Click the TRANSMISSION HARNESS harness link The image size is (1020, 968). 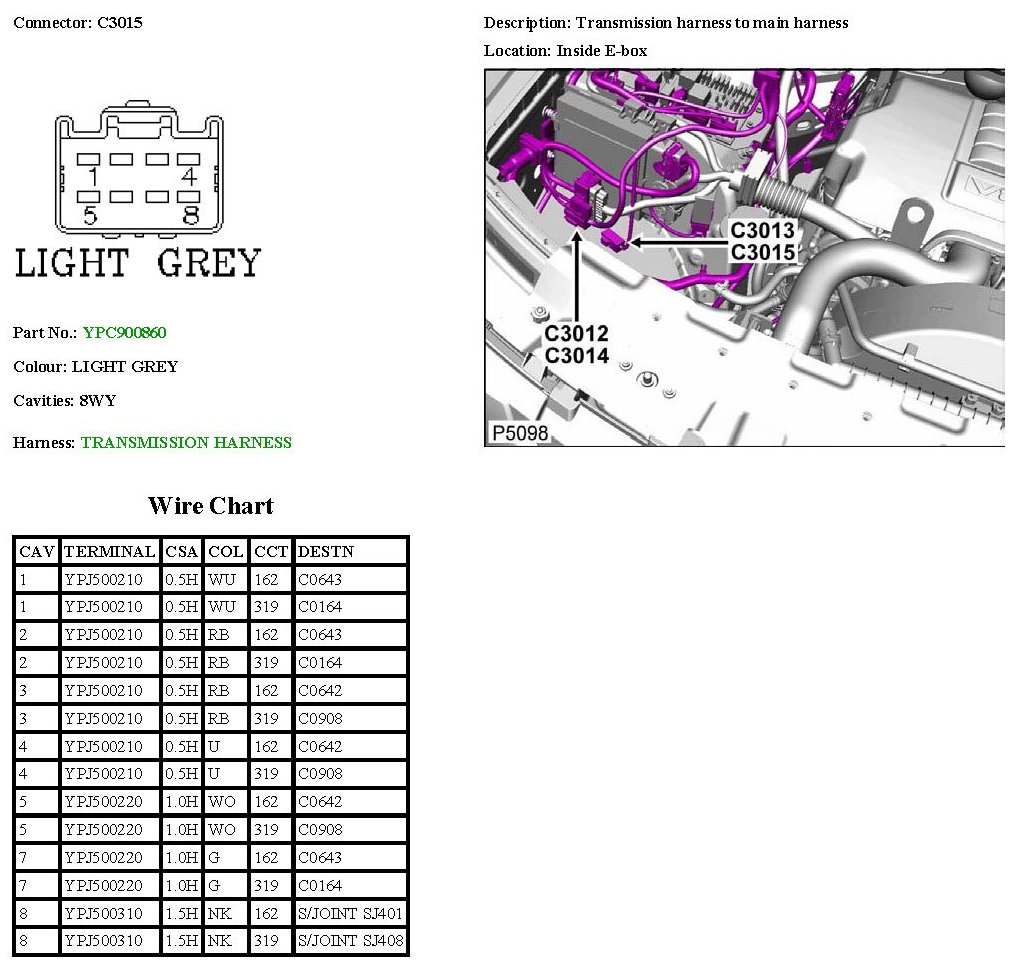186,443
